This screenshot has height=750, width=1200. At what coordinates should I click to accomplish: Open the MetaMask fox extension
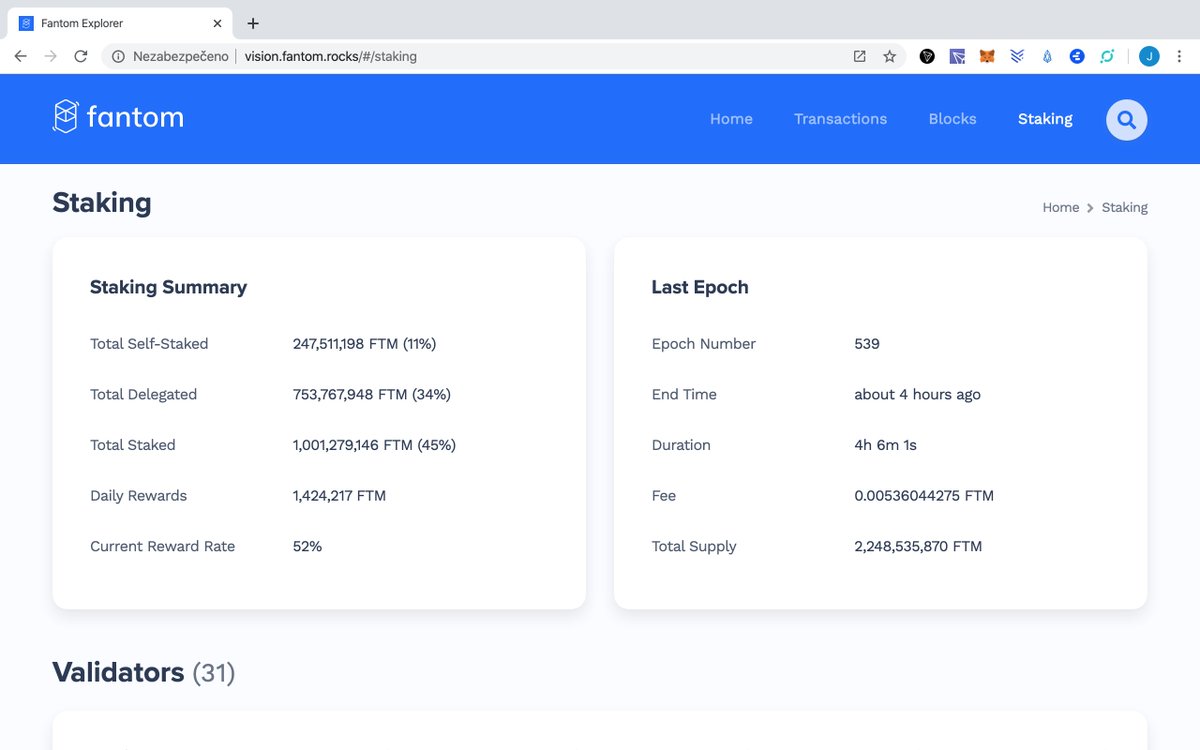point(987,56)
